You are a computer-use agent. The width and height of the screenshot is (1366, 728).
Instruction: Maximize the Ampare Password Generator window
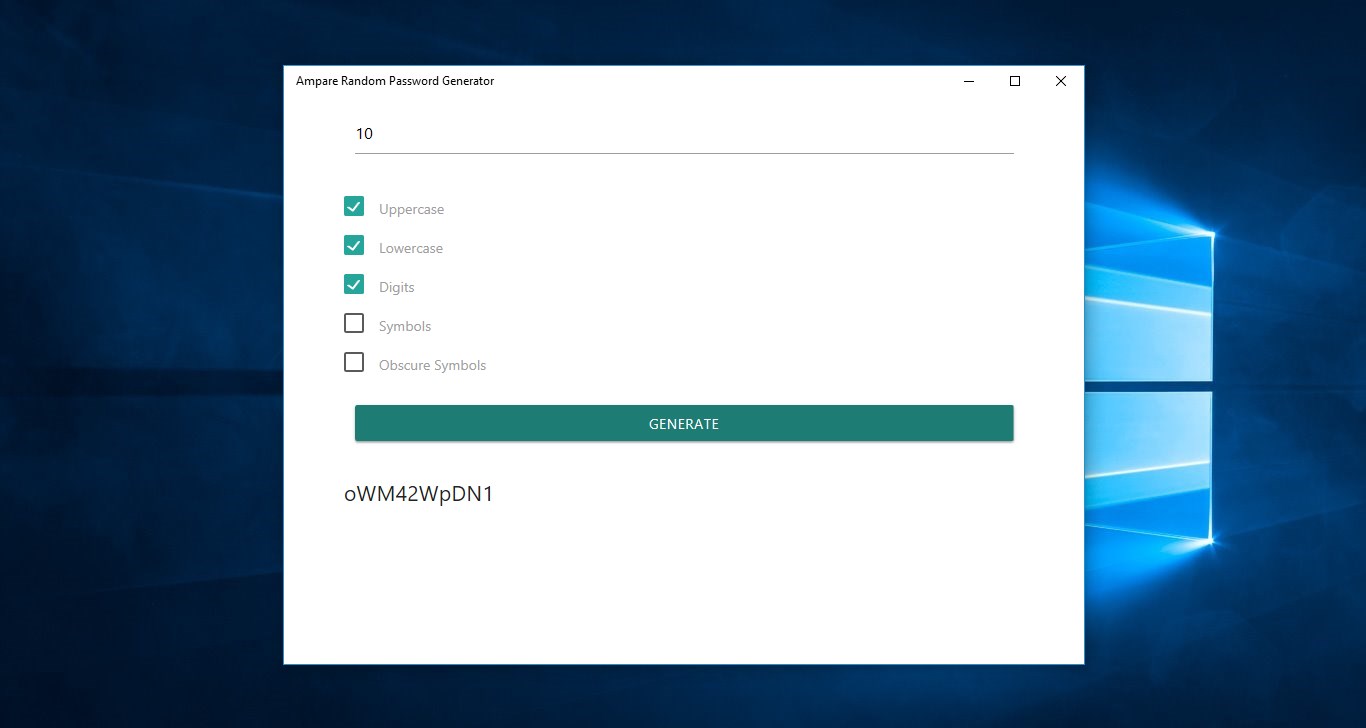(1015, 81)
